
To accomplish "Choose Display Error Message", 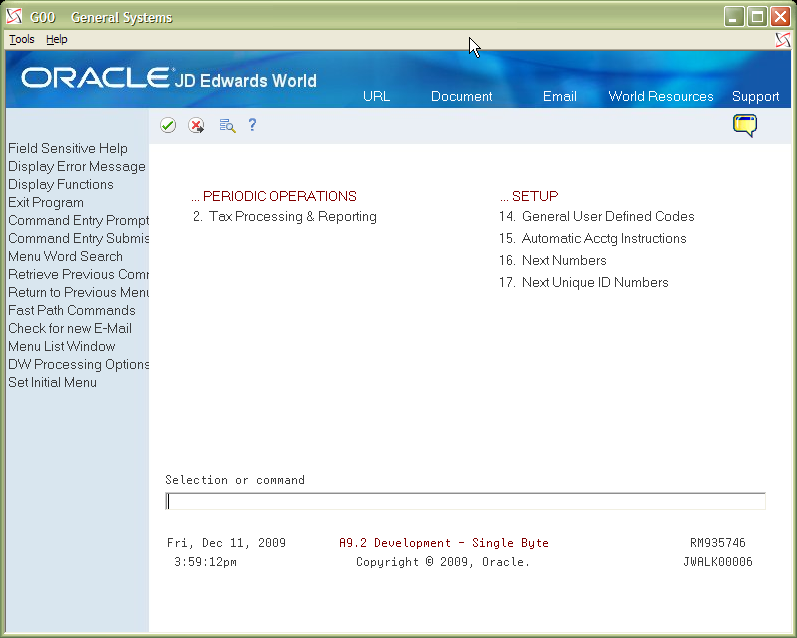I will click(77, 166).
